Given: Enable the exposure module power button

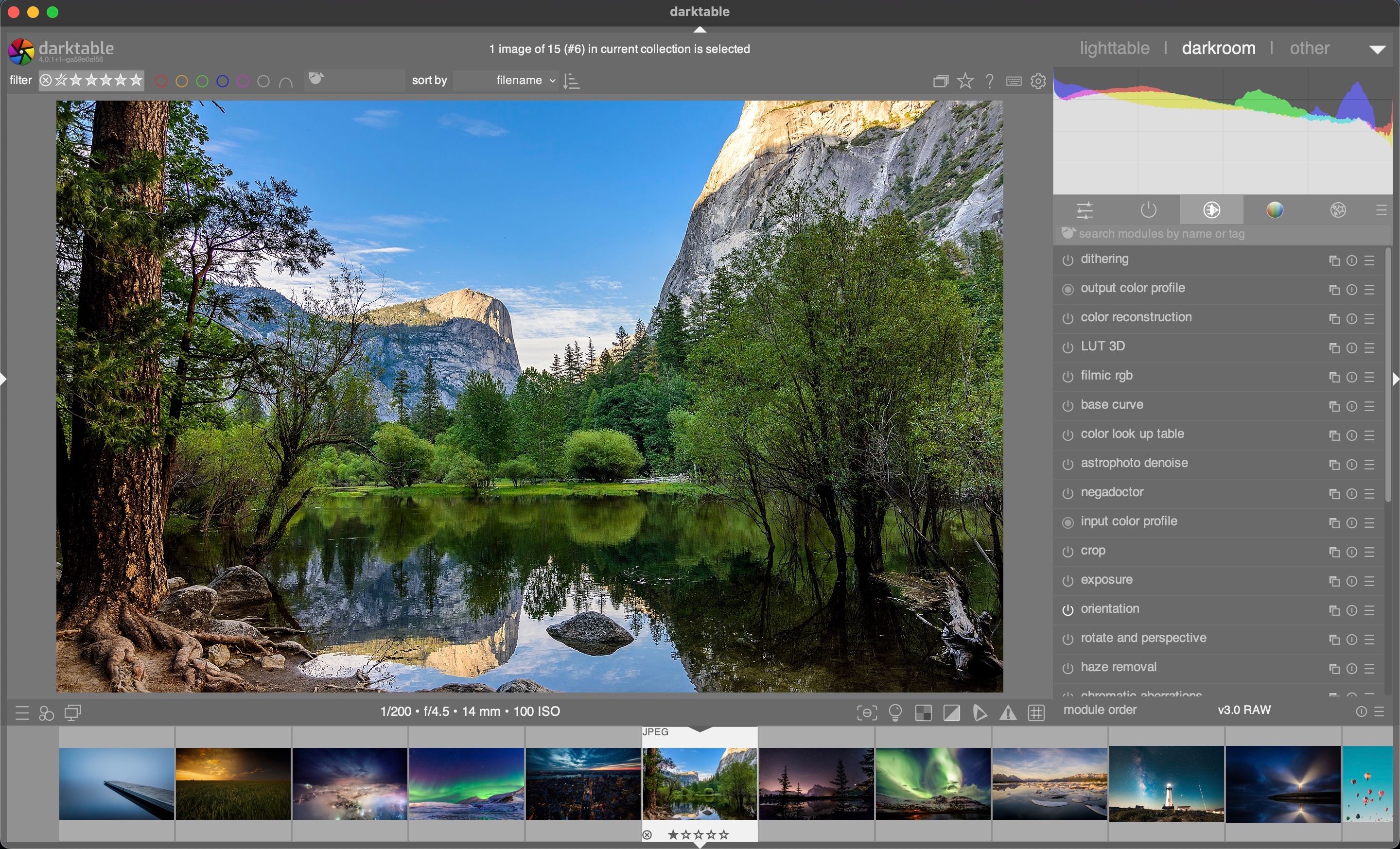Looking at the screenshot, I should pos(1067,581).
